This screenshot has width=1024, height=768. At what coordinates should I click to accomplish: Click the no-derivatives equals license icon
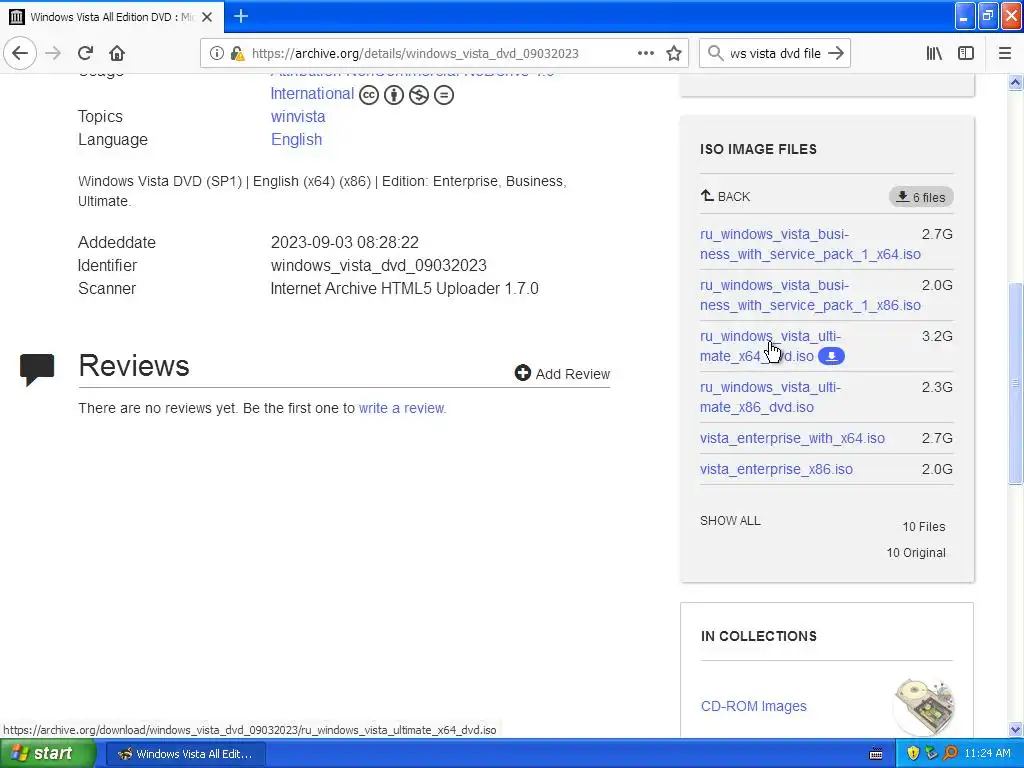[x=443, y=95]
